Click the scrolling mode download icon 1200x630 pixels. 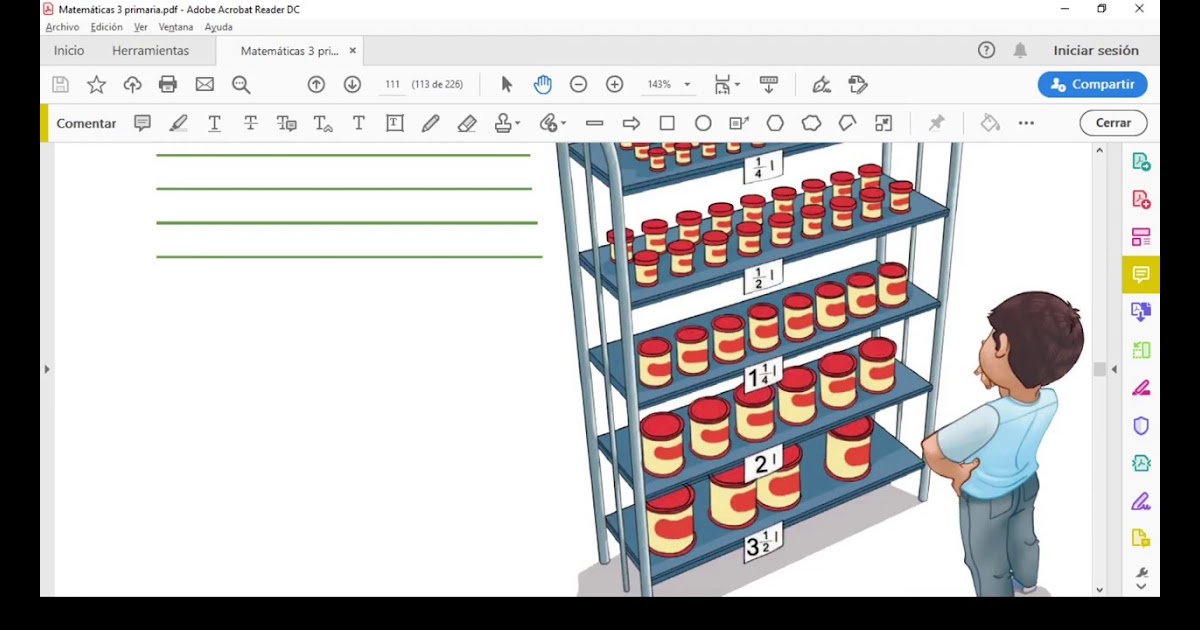769,85
